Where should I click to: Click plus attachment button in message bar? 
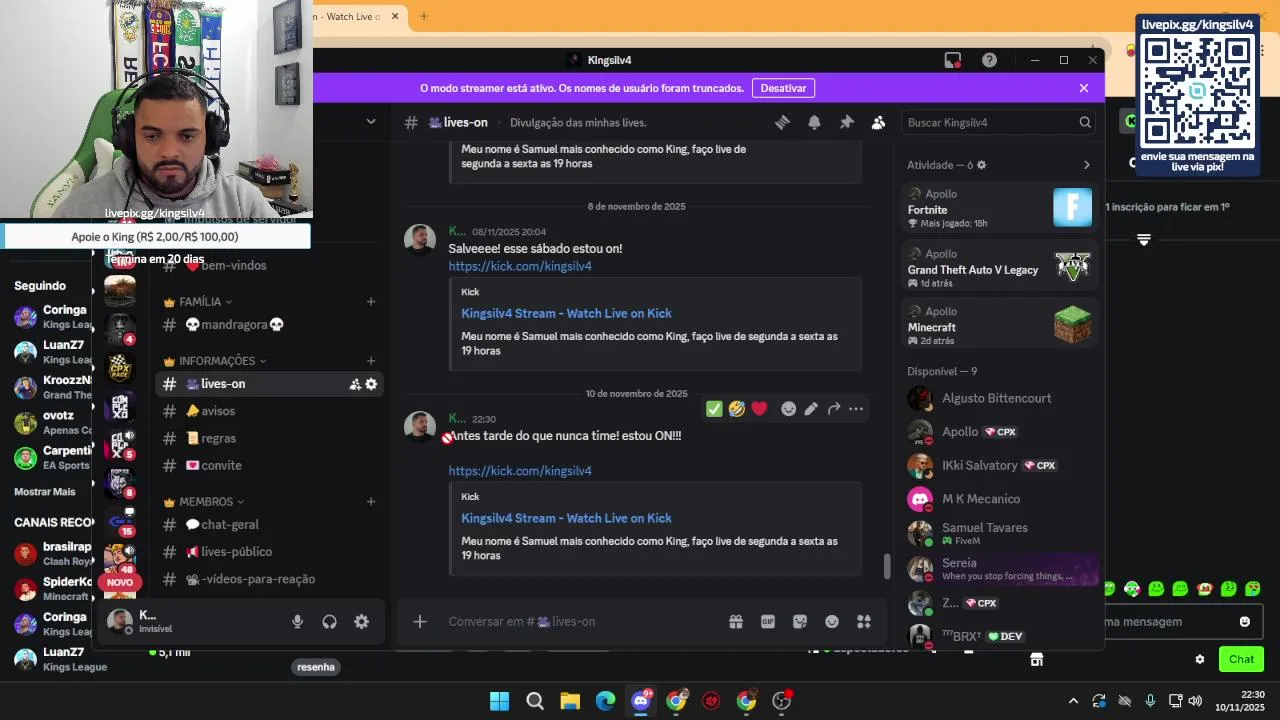420,622
